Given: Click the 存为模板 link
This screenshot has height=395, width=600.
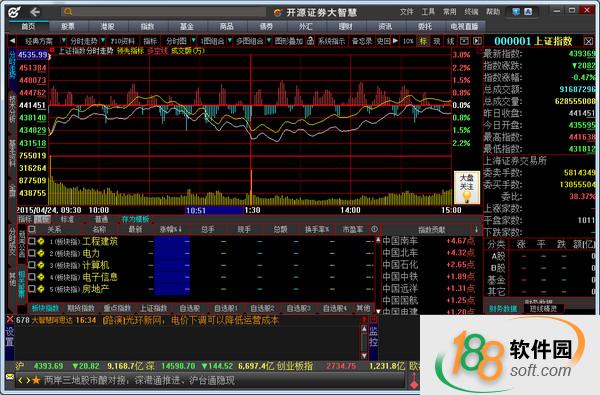Looking at the screenshot, I should tap(135, 219).
